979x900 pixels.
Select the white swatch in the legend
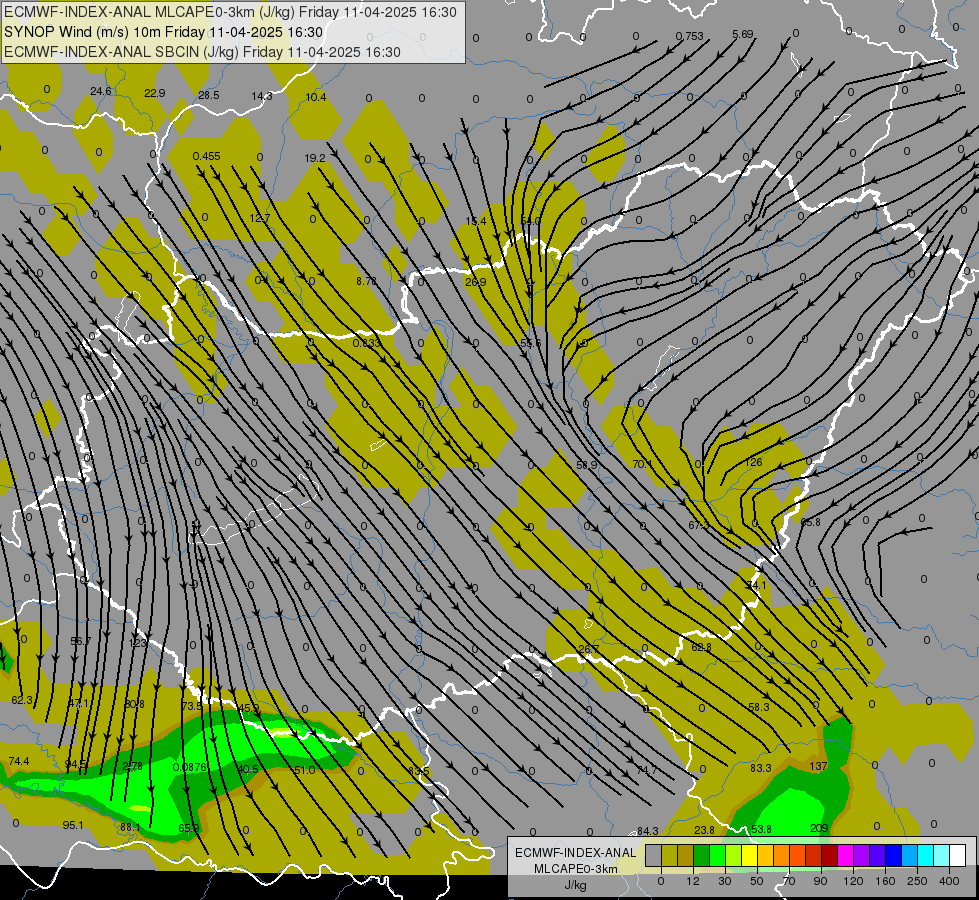pyautogui.click(x=957, y=855)
